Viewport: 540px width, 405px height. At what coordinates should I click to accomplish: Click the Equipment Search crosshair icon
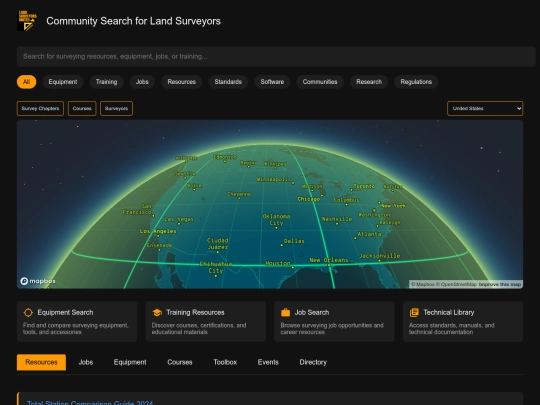28,312
